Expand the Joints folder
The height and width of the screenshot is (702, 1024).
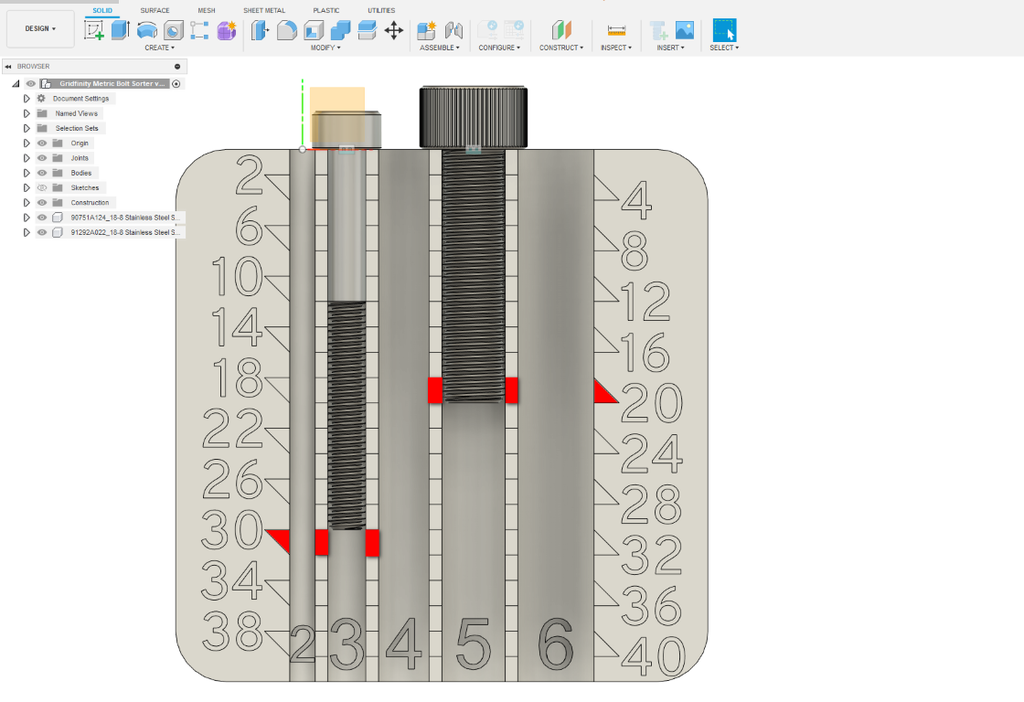coord(26,158)
